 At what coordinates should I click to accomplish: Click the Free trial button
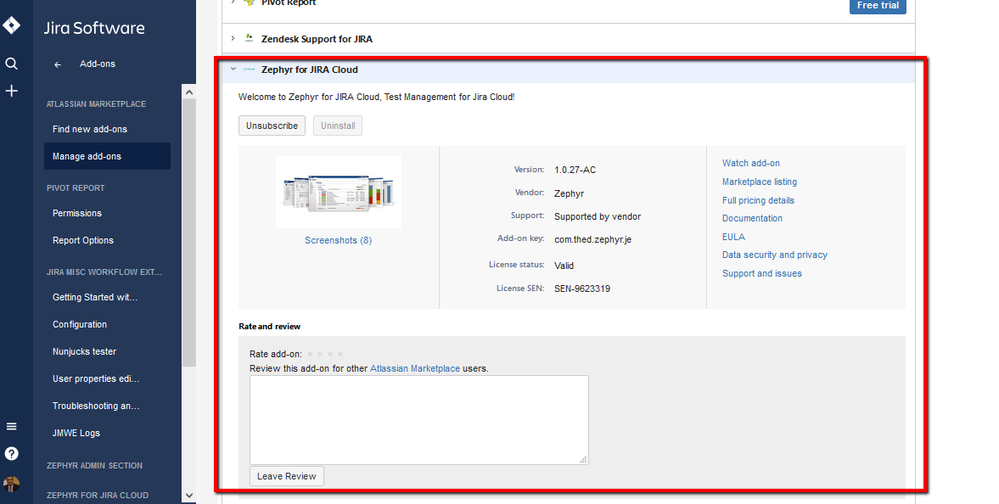pos(878,5)
